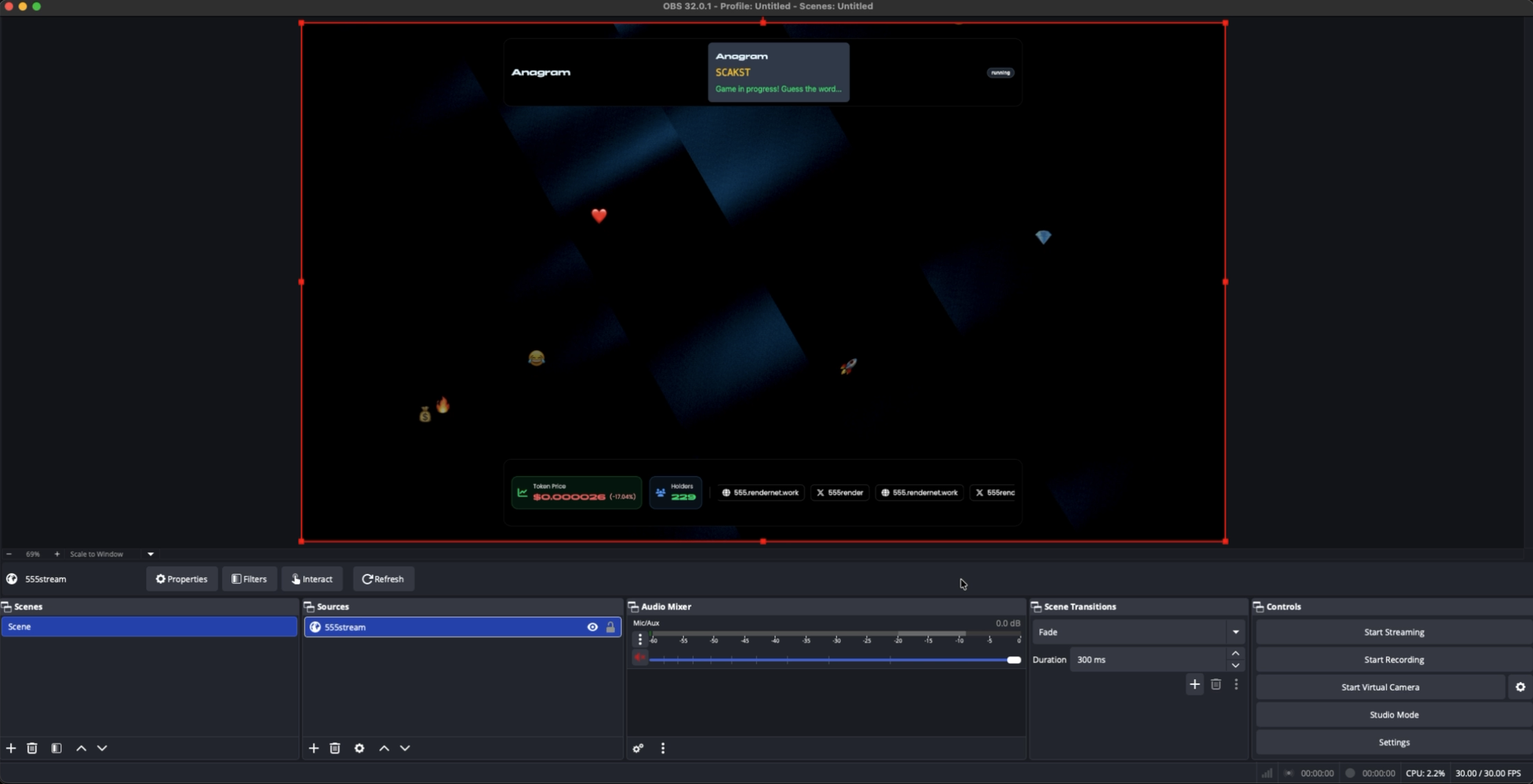This screenshot has width=1533, height=784.
Task: Open Mic/Aux three-dot options menu
Action: (640, 639)
